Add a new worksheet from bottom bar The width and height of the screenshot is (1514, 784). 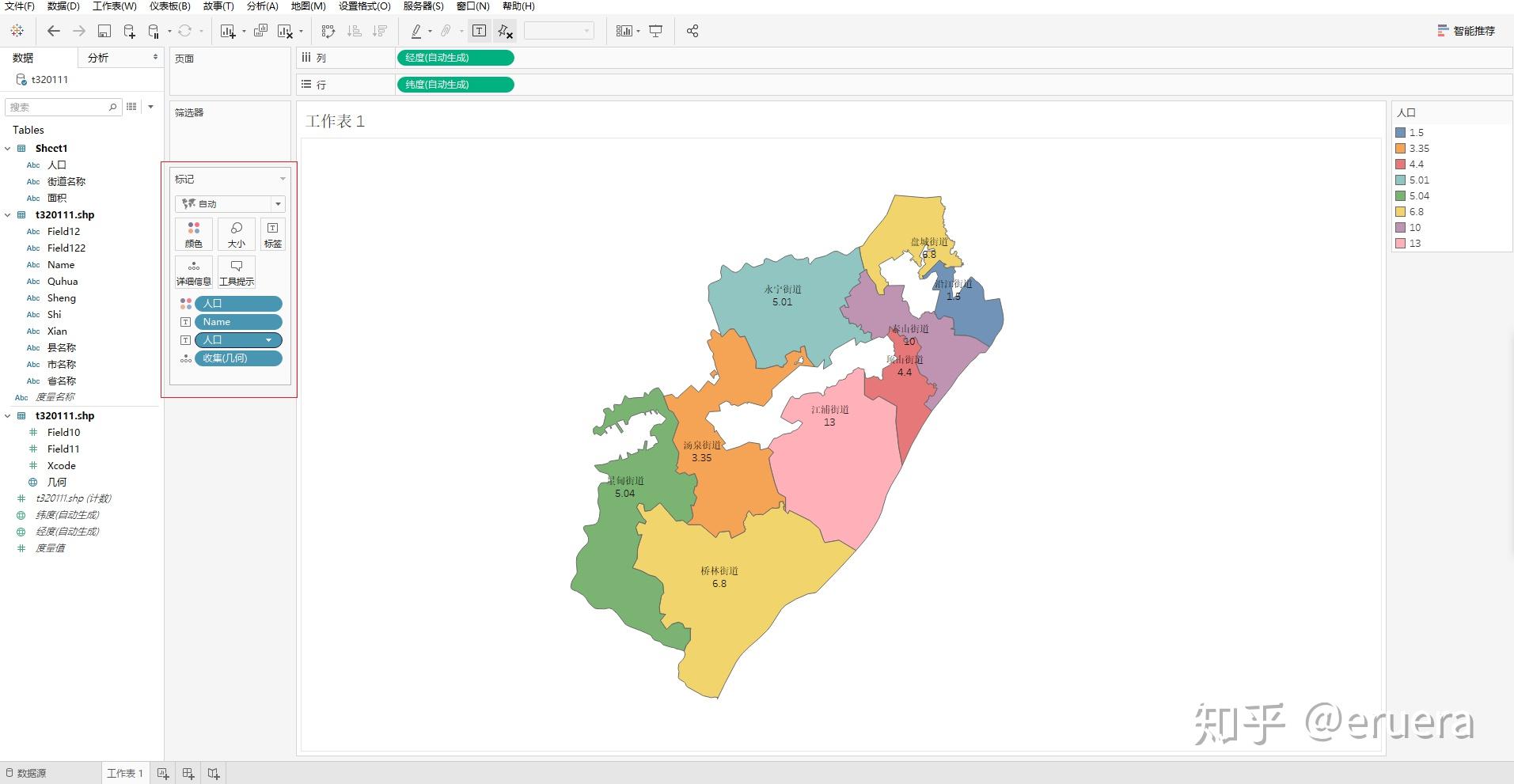(163, 774)
